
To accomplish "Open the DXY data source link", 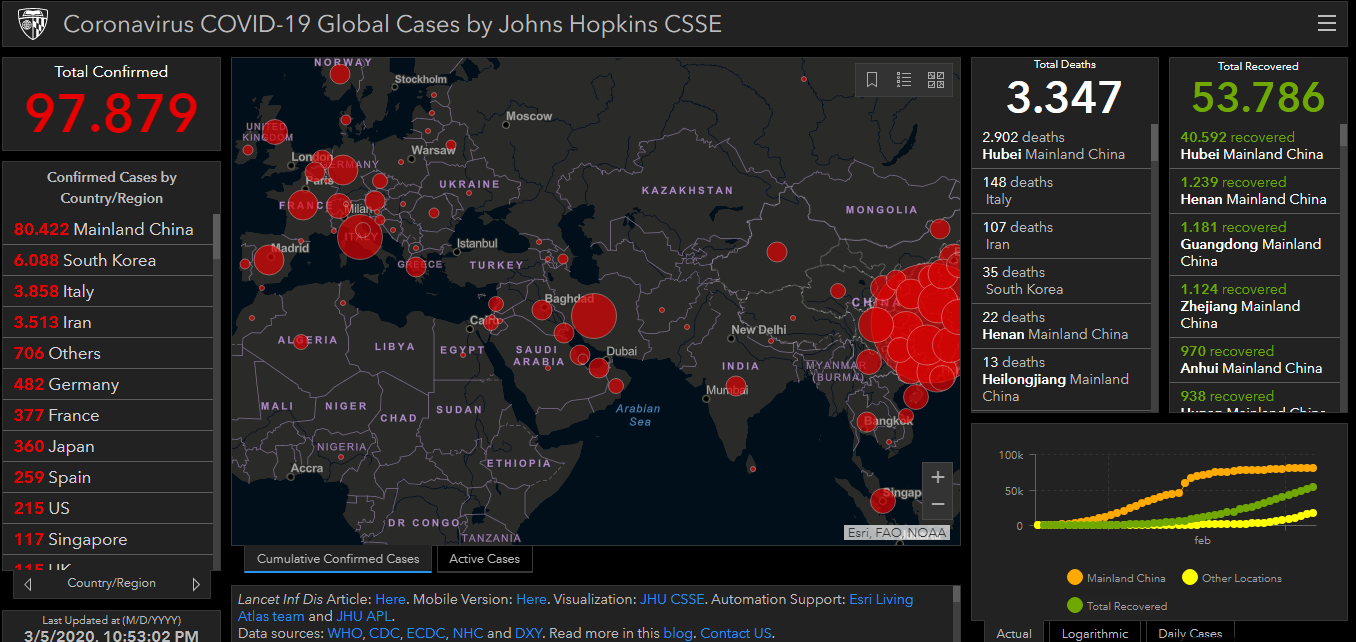I will pos(528,633).
